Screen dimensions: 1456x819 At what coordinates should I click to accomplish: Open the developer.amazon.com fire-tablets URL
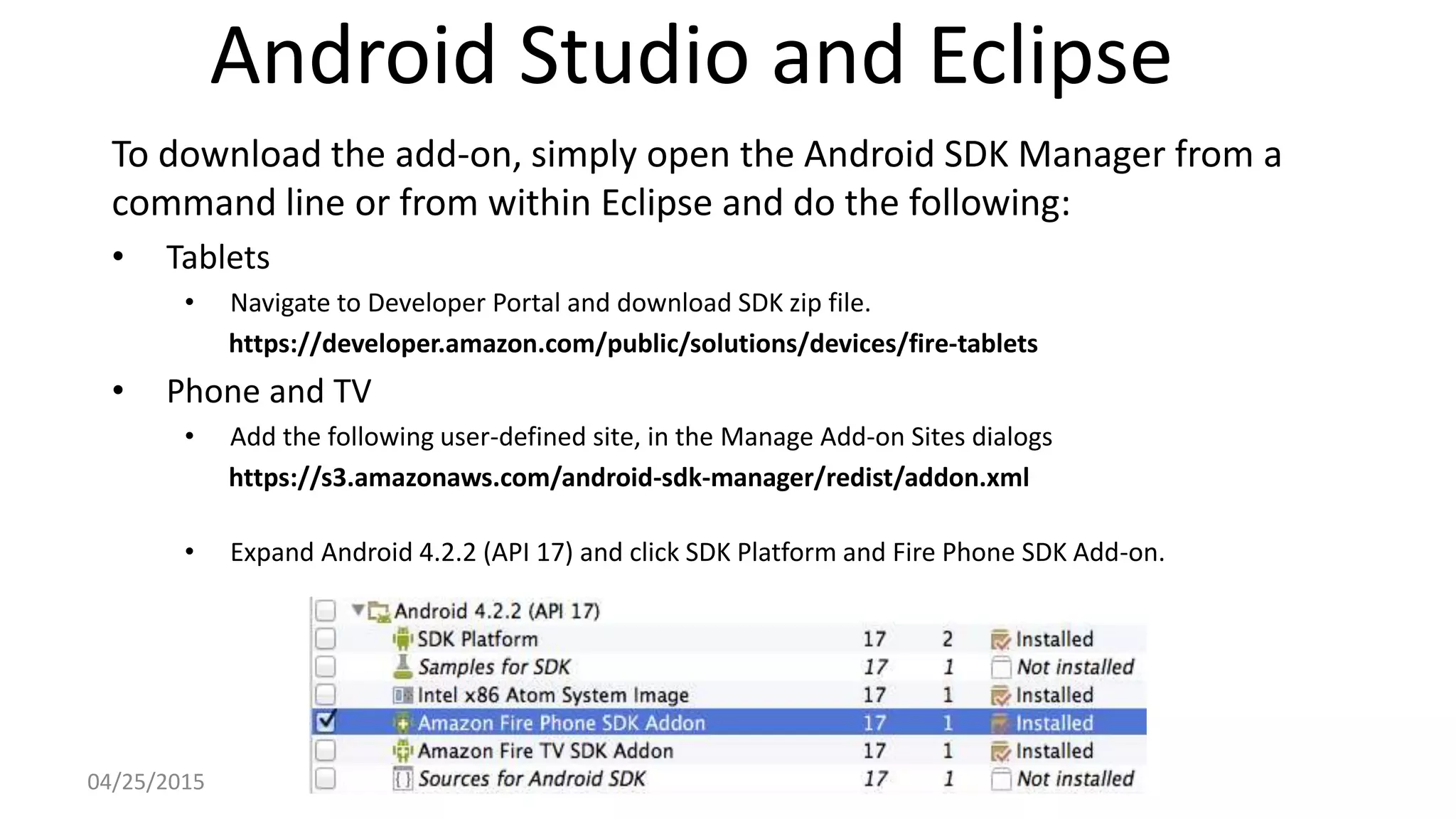click(633, 344)
